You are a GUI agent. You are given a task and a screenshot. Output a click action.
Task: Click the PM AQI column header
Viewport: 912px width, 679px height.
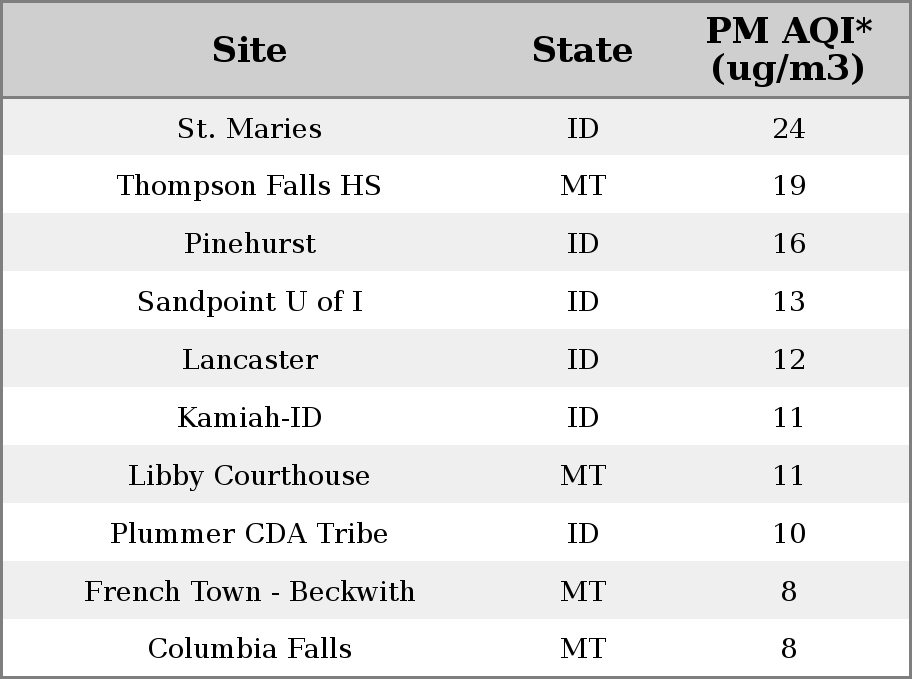click(789, 49)
